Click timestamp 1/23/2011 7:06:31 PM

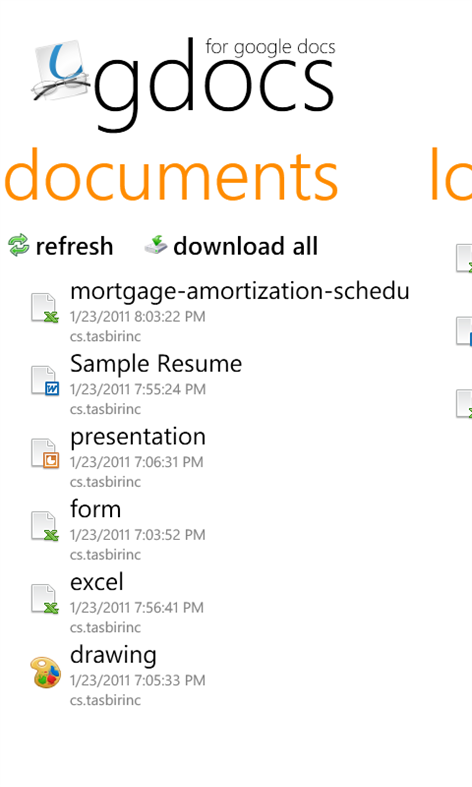tap(137, 462)
